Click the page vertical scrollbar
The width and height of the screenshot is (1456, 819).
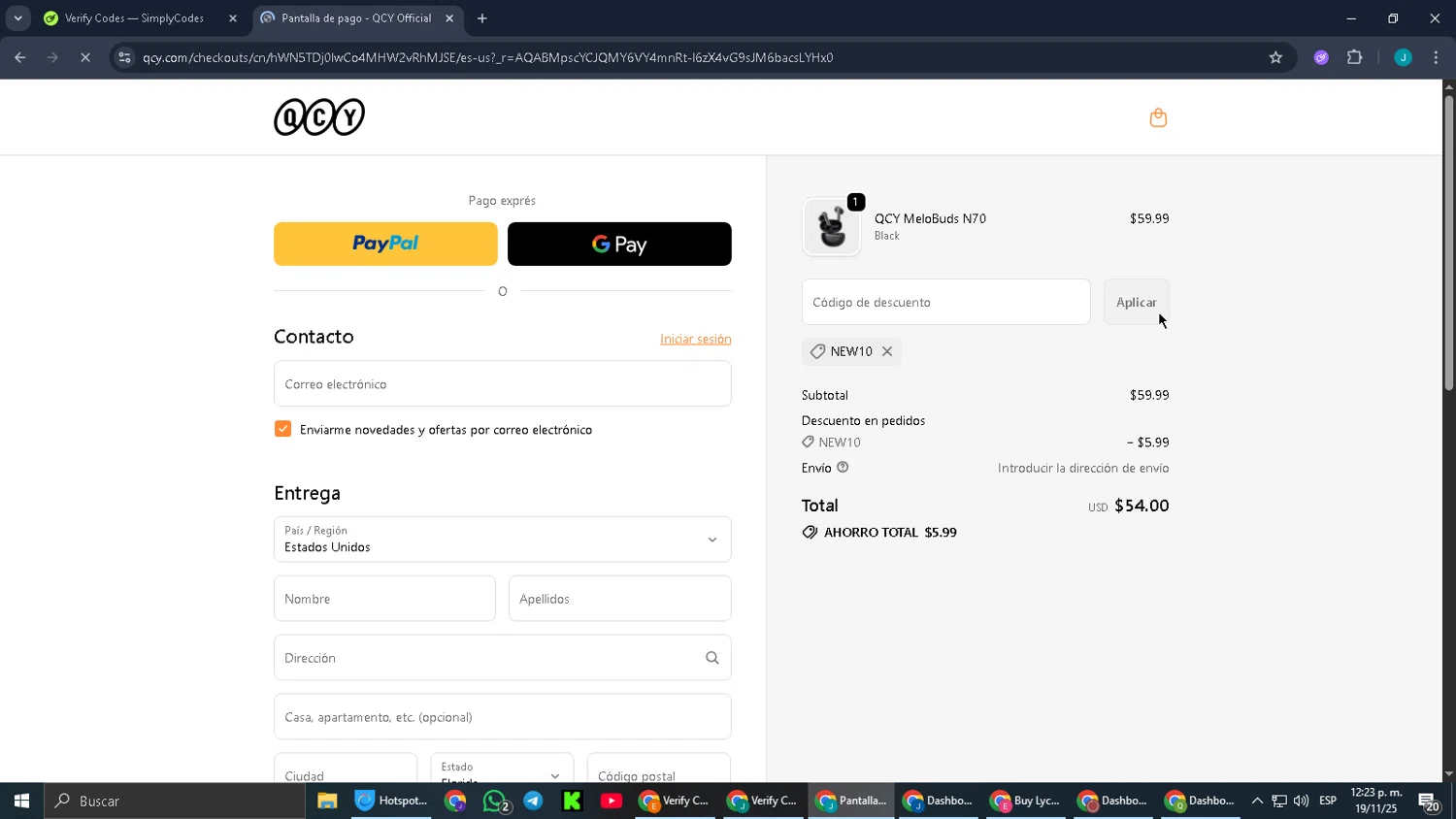(x=1448, y=243)
